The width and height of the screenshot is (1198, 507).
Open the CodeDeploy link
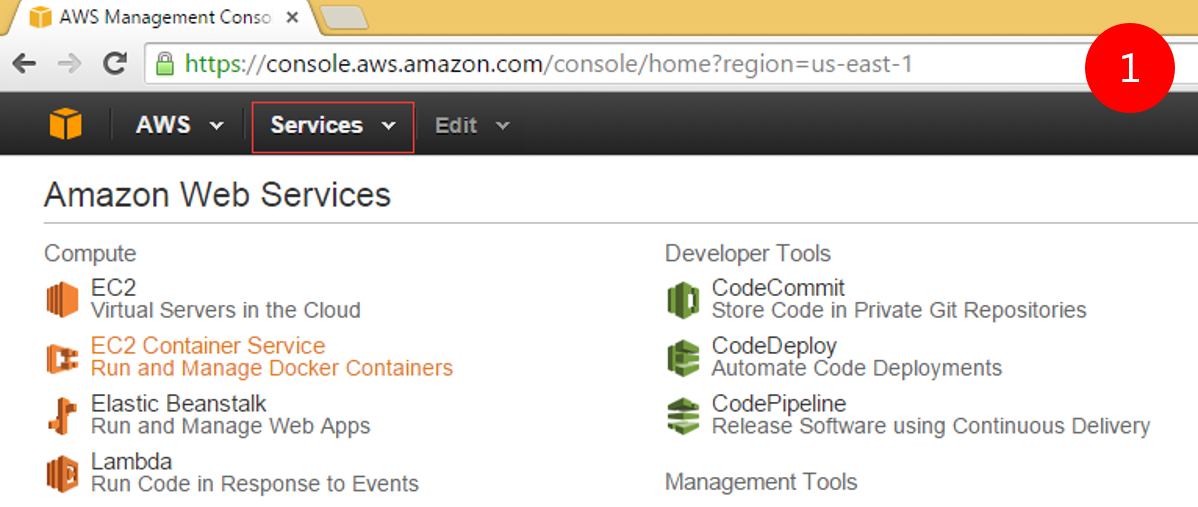point(774,345)
